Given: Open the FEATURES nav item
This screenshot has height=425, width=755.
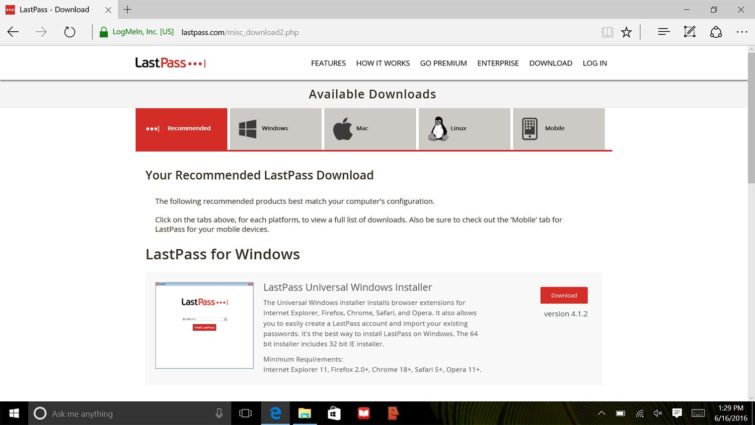Looking at the screenshot, I should tap(328, 63).
